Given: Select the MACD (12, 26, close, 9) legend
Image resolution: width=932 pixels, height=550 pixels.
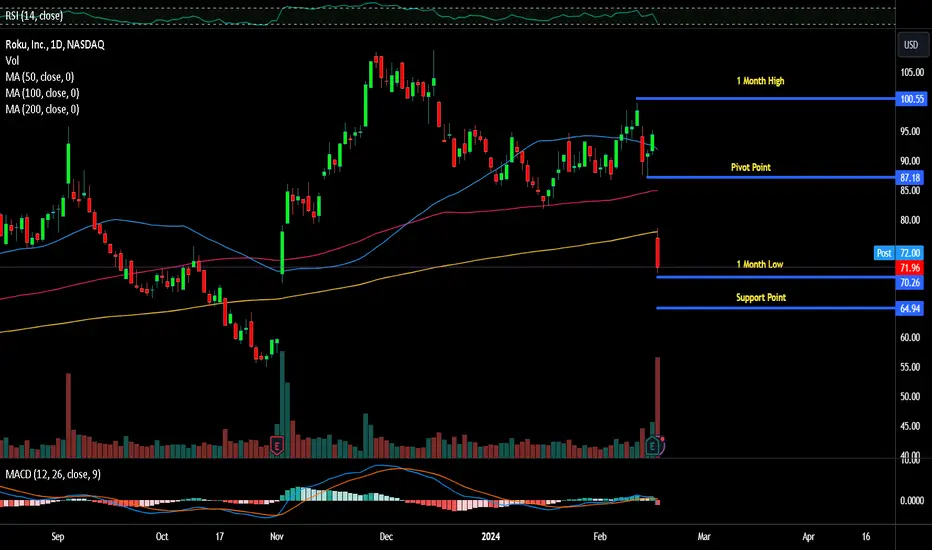Looking at the screenshot, I should [53, 474].
